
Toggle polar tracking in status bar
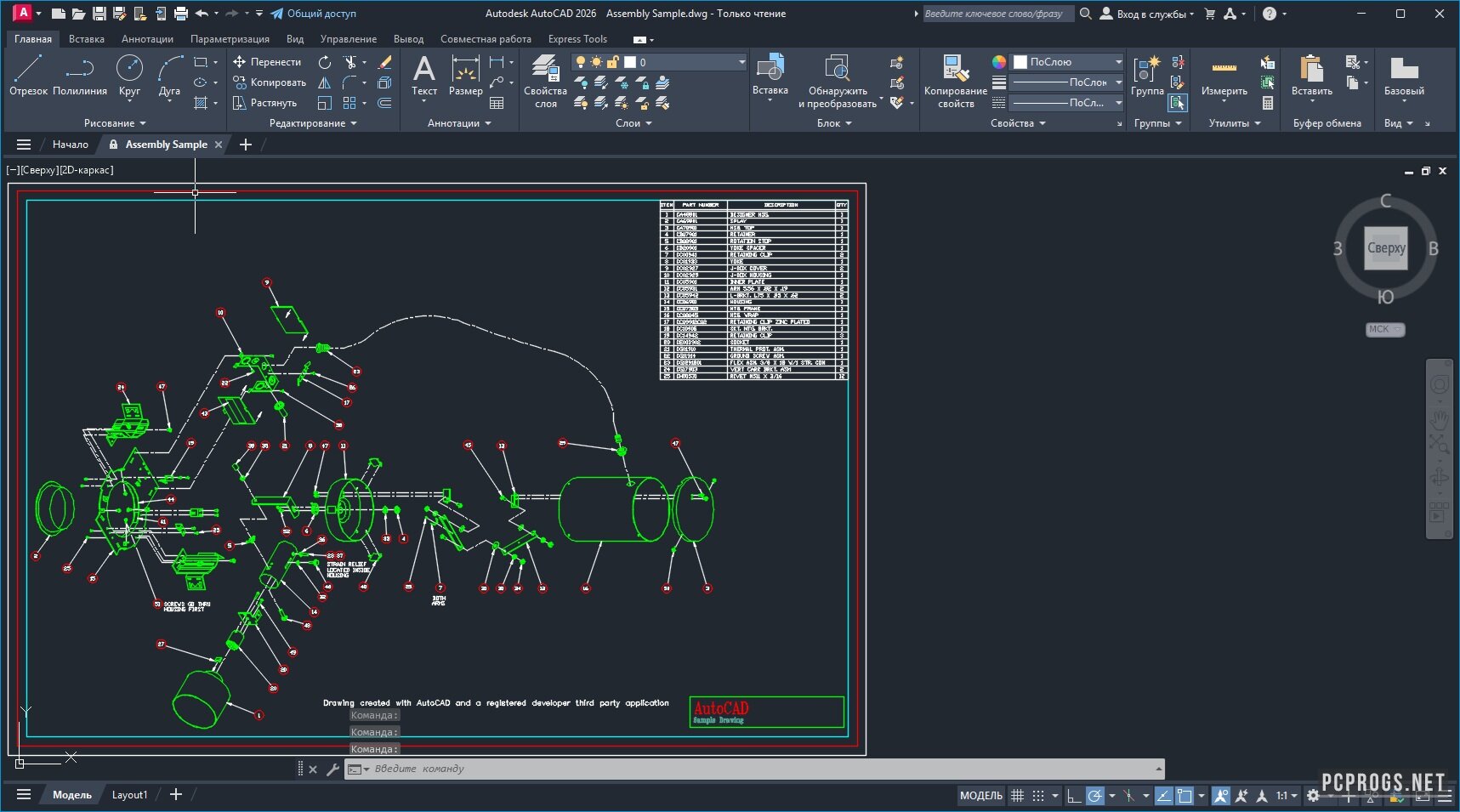coord(1095,796)
